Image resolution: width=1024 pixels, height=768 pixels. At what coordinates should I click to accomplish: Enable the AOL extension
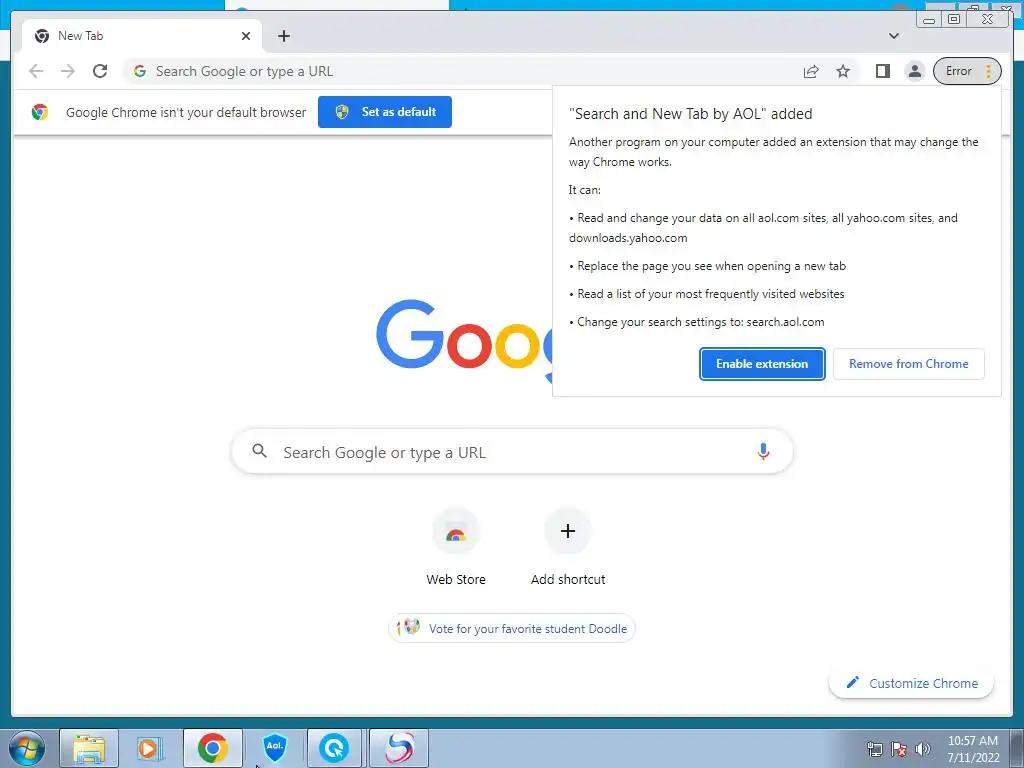coord(762,364)
